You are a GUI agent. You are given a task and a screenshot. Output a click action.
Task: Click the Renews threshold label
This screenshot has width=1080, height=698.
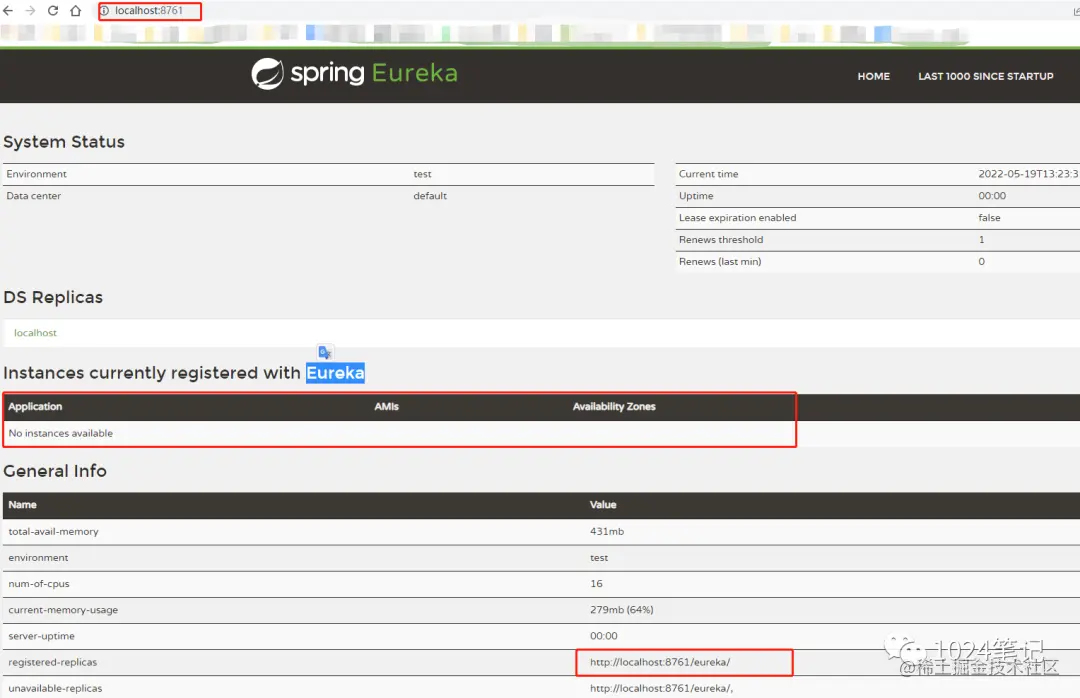click(x=720, y=240)
